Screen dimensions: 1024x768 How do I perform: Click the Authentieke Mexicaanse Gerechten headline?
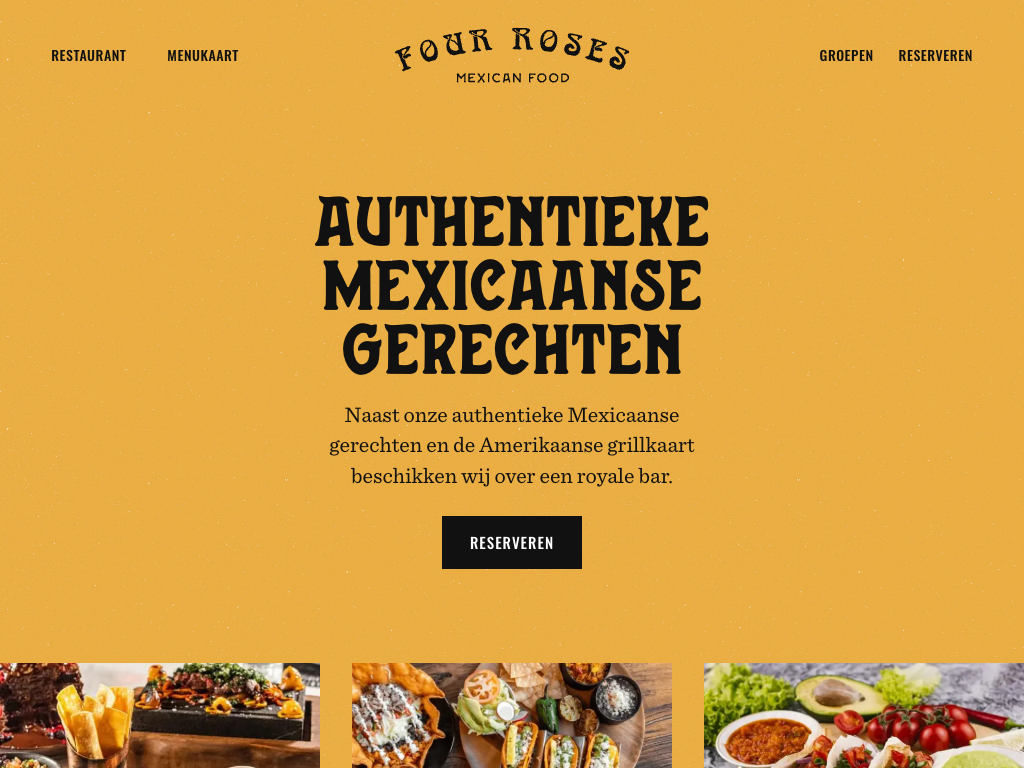click(x=512, y=285)
